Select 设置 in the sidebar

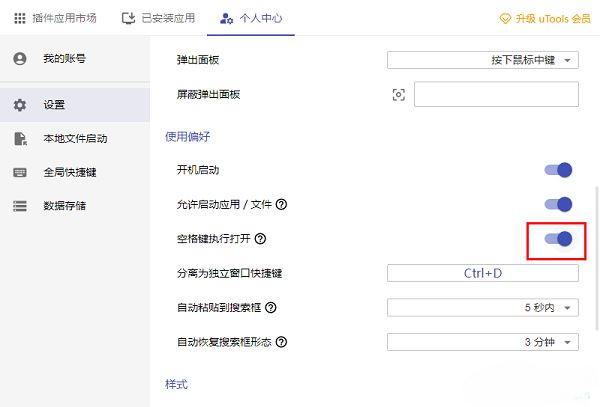pyautogui.click(x=75, y=105)
